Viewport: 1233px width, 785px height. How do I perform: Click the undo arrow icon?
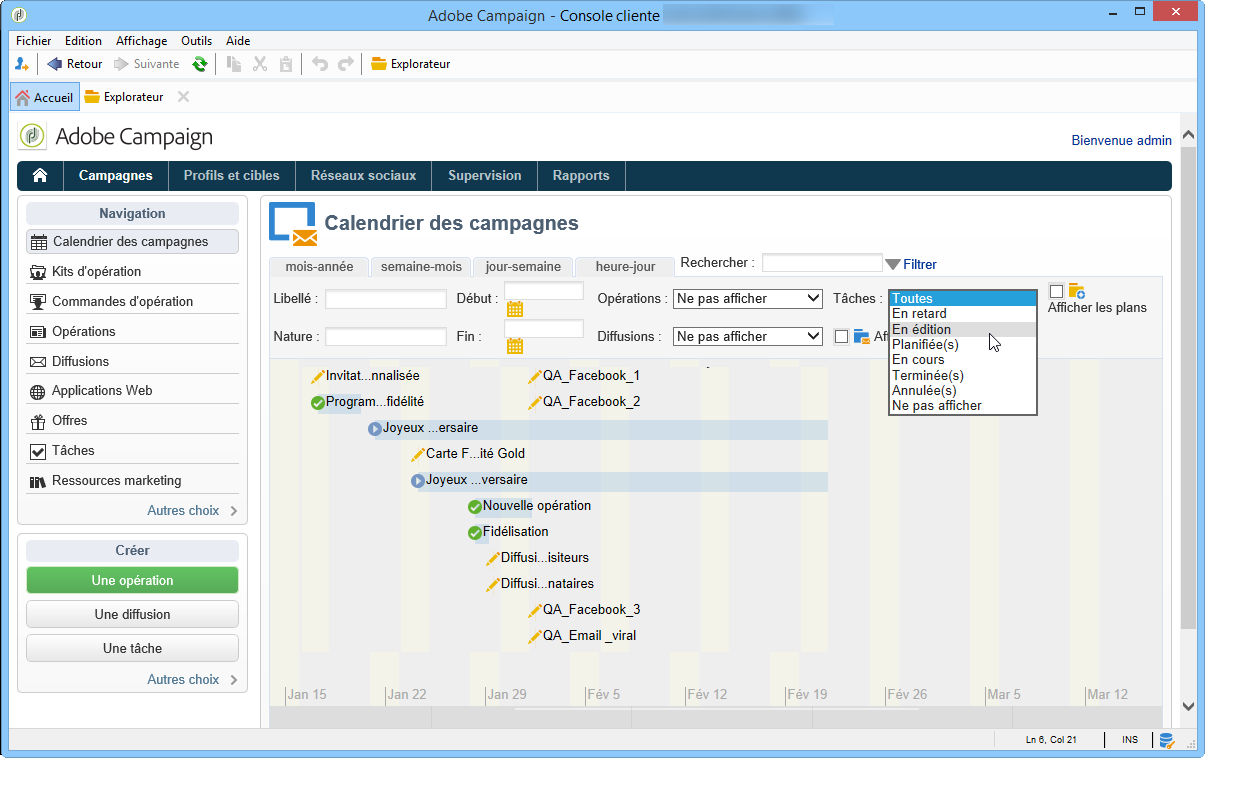point(320,64)
